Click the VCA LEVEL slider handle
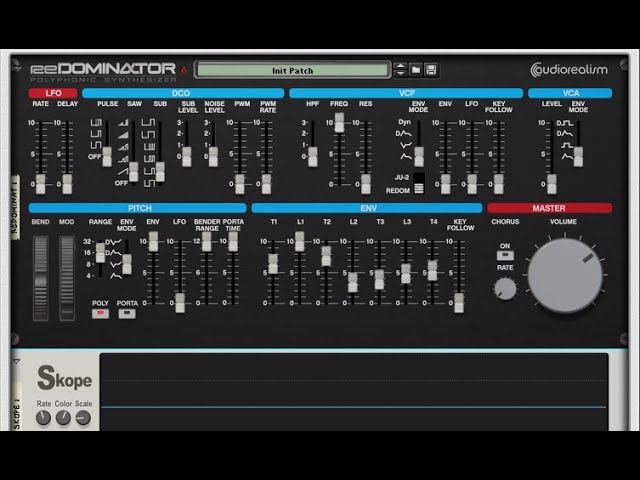This screenshot has width=640, height=480. [x=551, y=184]
